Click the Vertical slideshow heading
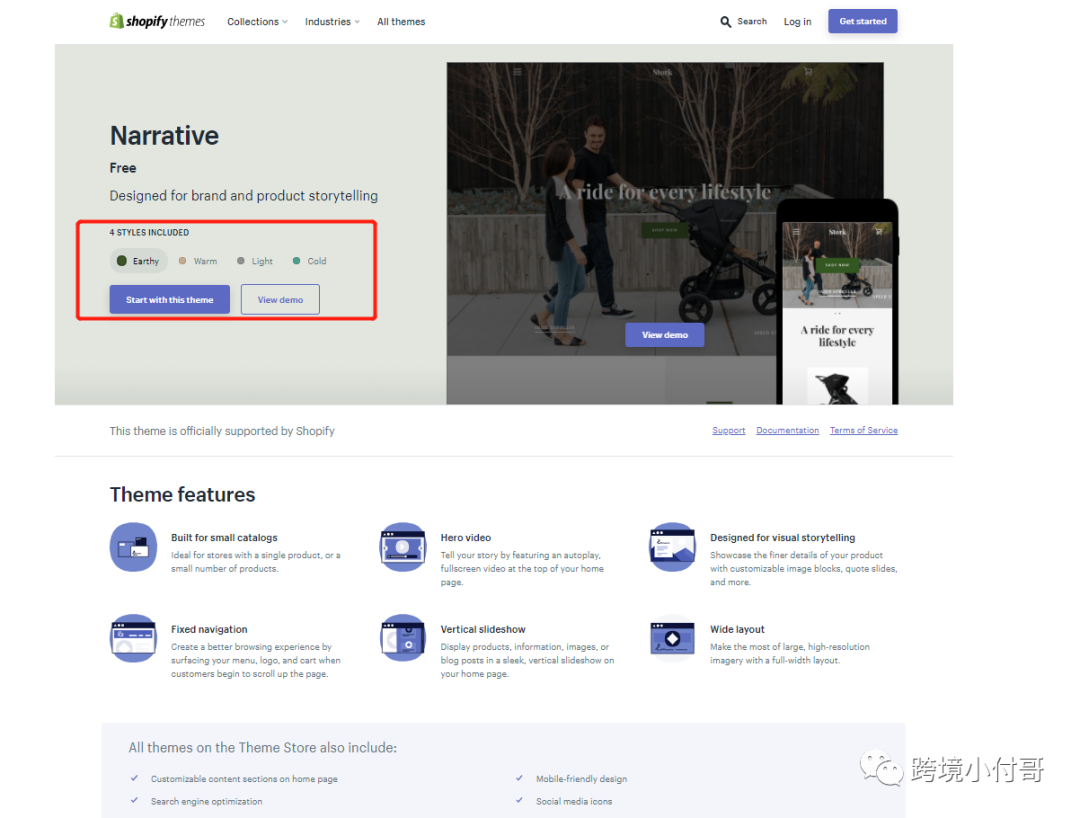 [483, 629]
